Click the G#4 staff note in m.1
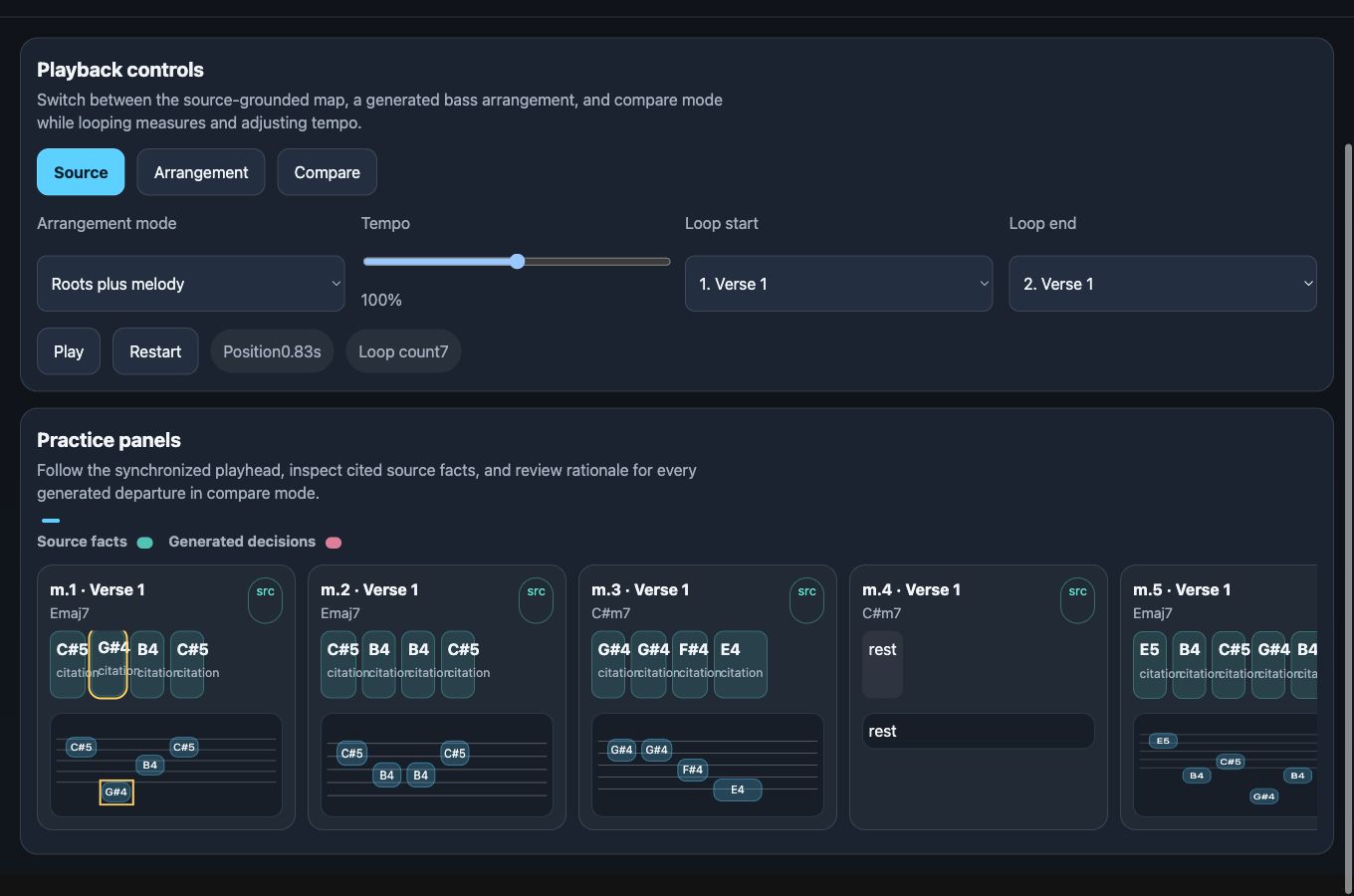Viewport: 1354px width, 896px height. (116, 792)
